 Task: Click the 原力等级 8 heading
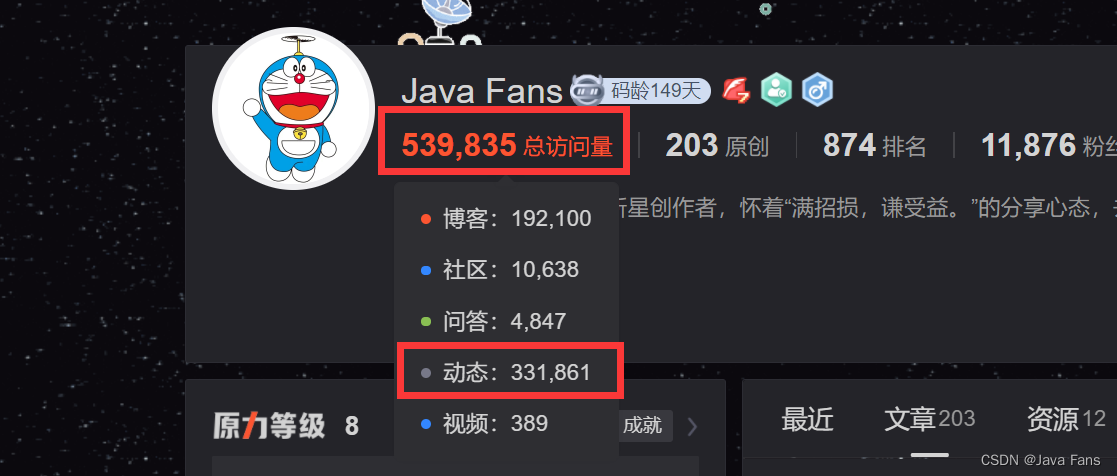click(x=286, y=426)
